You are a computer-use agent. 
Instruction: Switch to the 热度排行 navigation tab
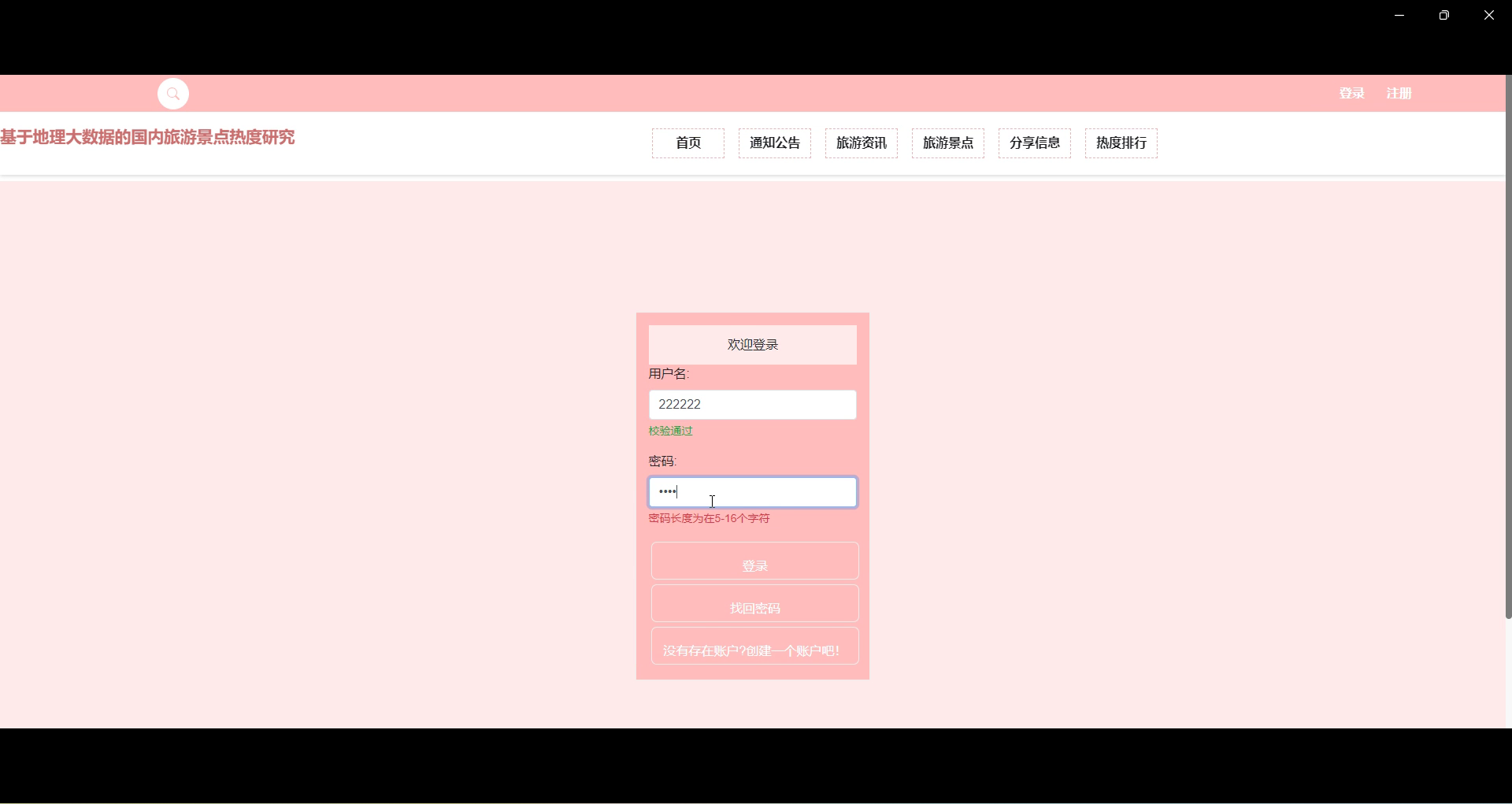tap(1121, 143)
